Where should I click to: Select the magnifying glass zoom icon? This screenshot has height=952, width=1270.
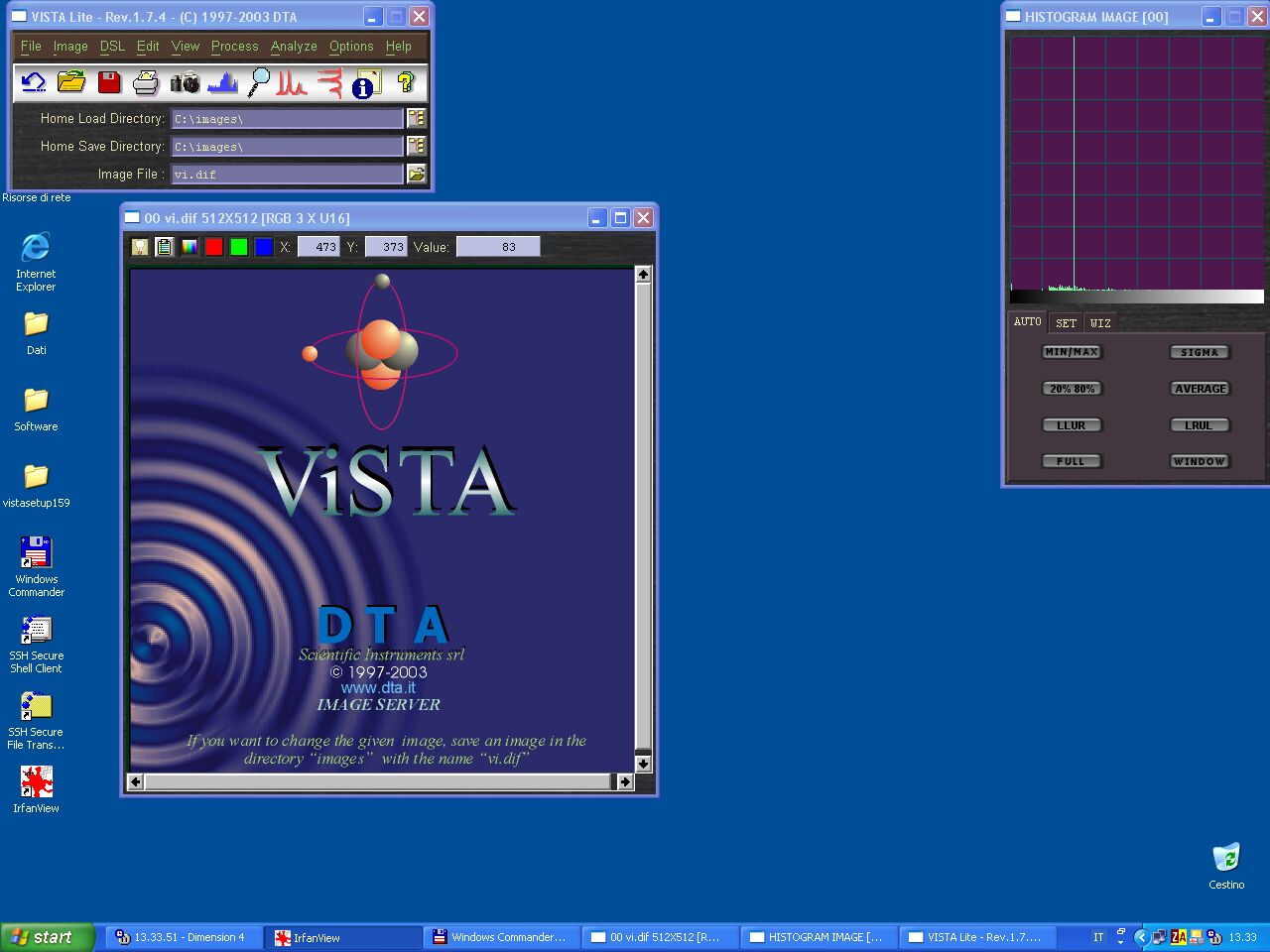pyautogui.click(x=259, y=83)
